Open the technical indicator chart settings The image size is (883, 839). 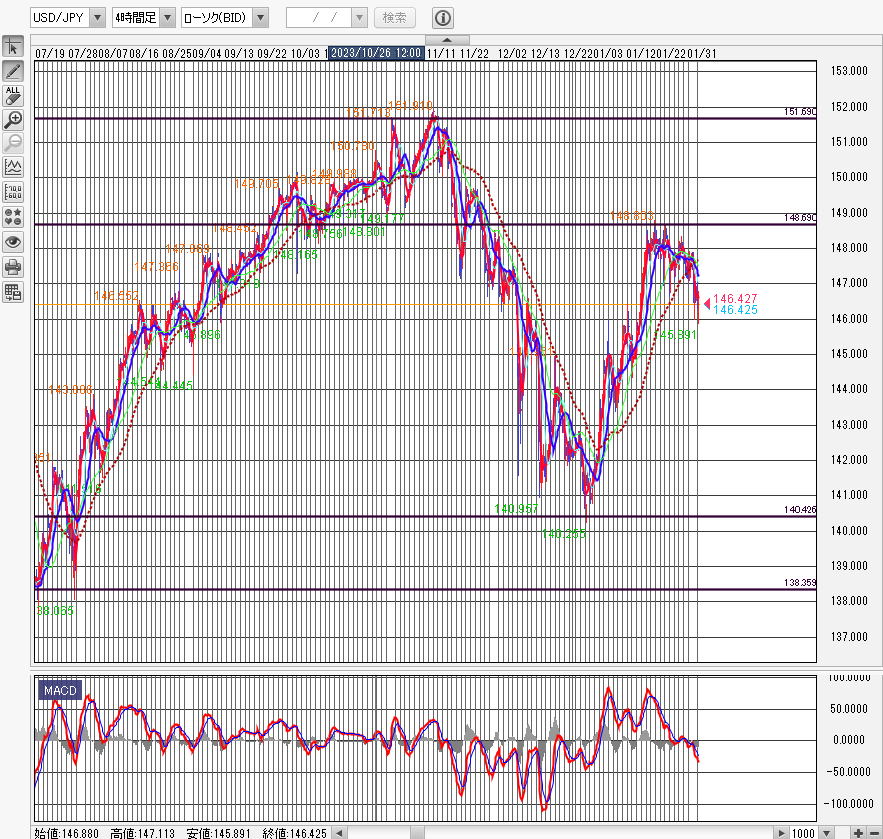tap(13, 167)
